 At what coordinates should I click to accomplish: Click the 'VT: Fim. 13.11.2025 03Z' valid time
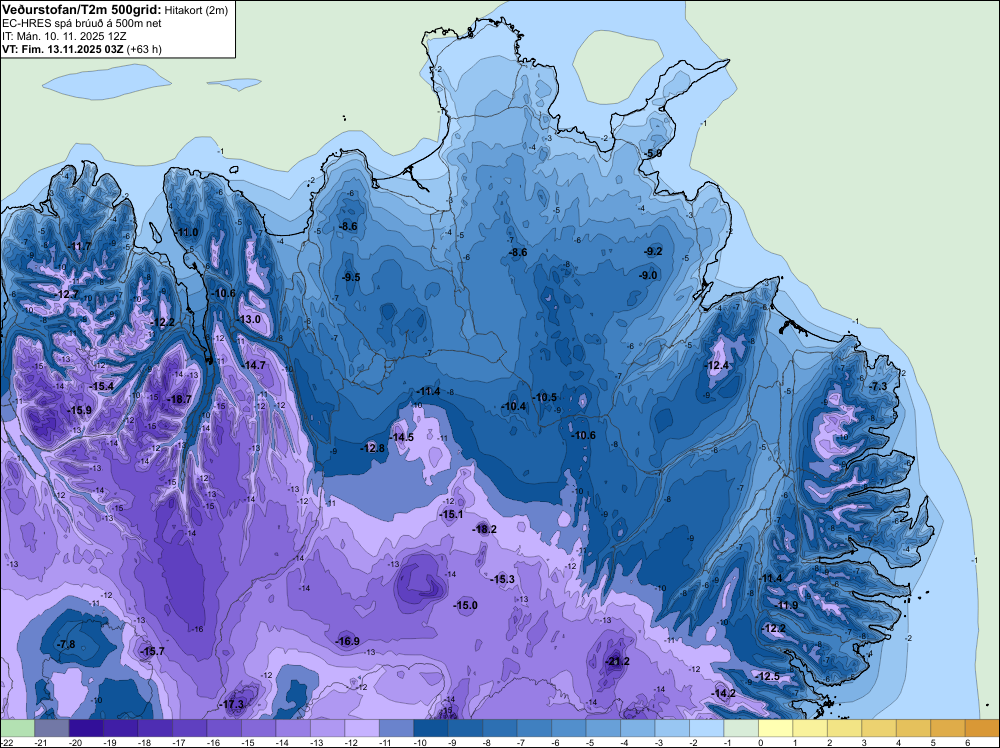[63, 49]
